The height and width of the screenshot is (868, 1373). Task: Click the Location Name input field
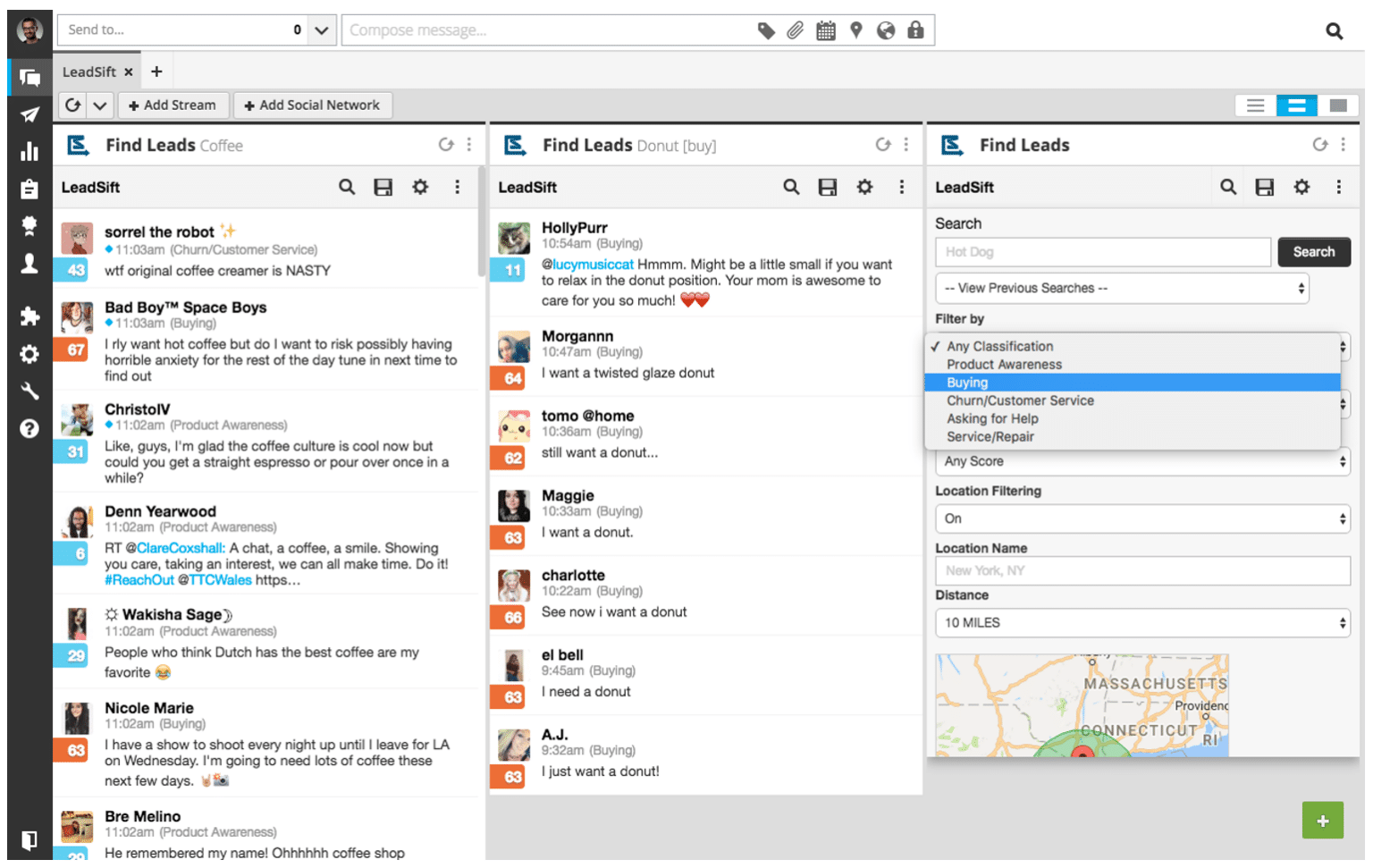(1142, 570)
